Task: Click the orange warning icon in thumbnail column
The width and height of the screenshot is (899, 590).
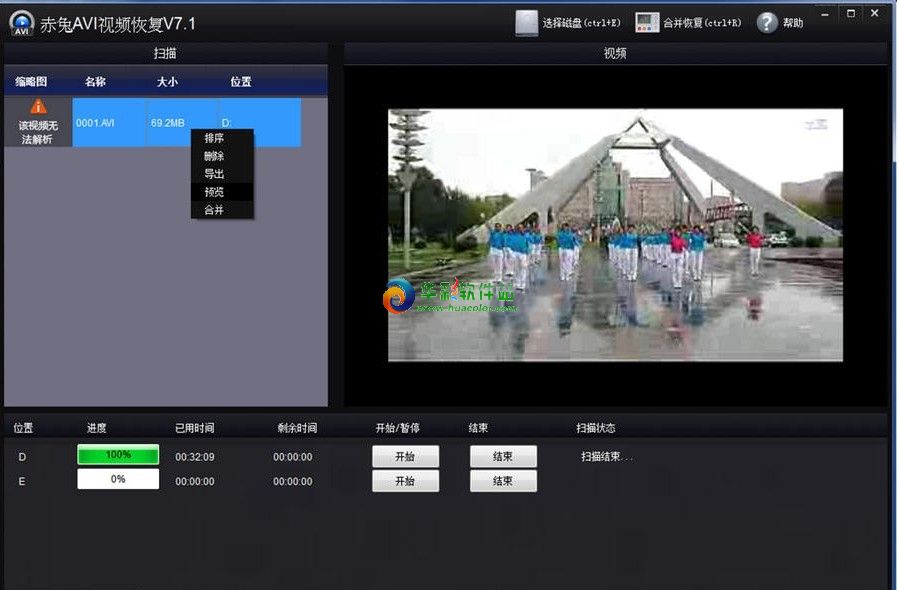Action: pos(38,107)
